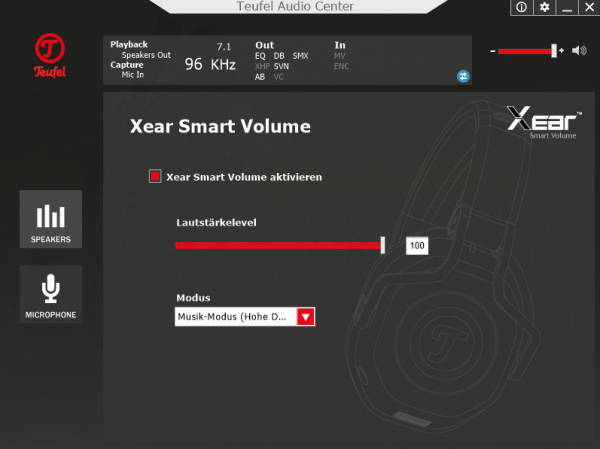Click the Out heading in status panel
This screenshot has height=449, width=600.
click(x=264, y=45)
